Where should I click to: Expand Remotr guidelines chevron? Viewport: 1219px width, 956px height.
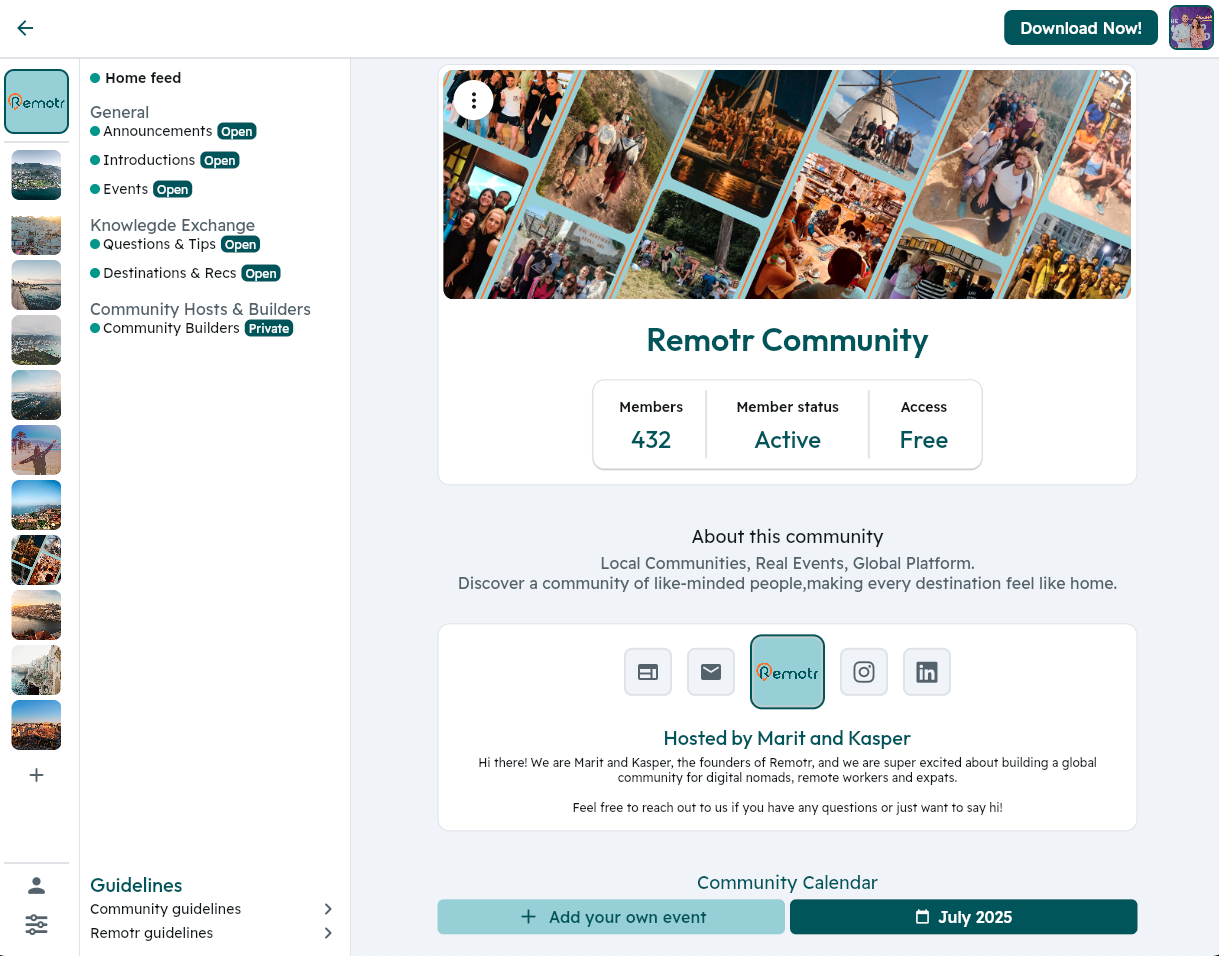[x=328, y=933]
